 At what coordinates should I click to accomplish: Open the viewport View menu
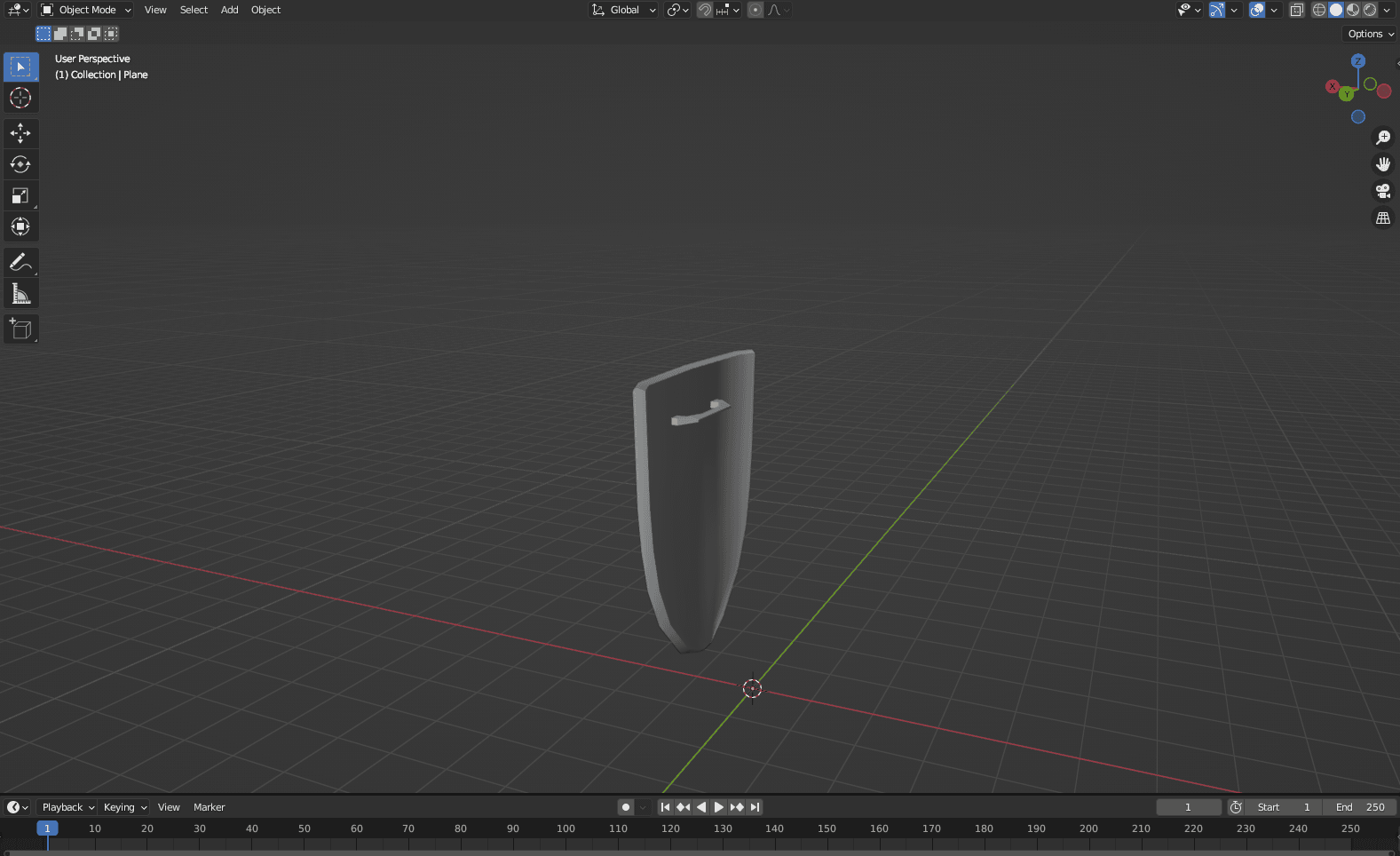click(x=155, y=10)
